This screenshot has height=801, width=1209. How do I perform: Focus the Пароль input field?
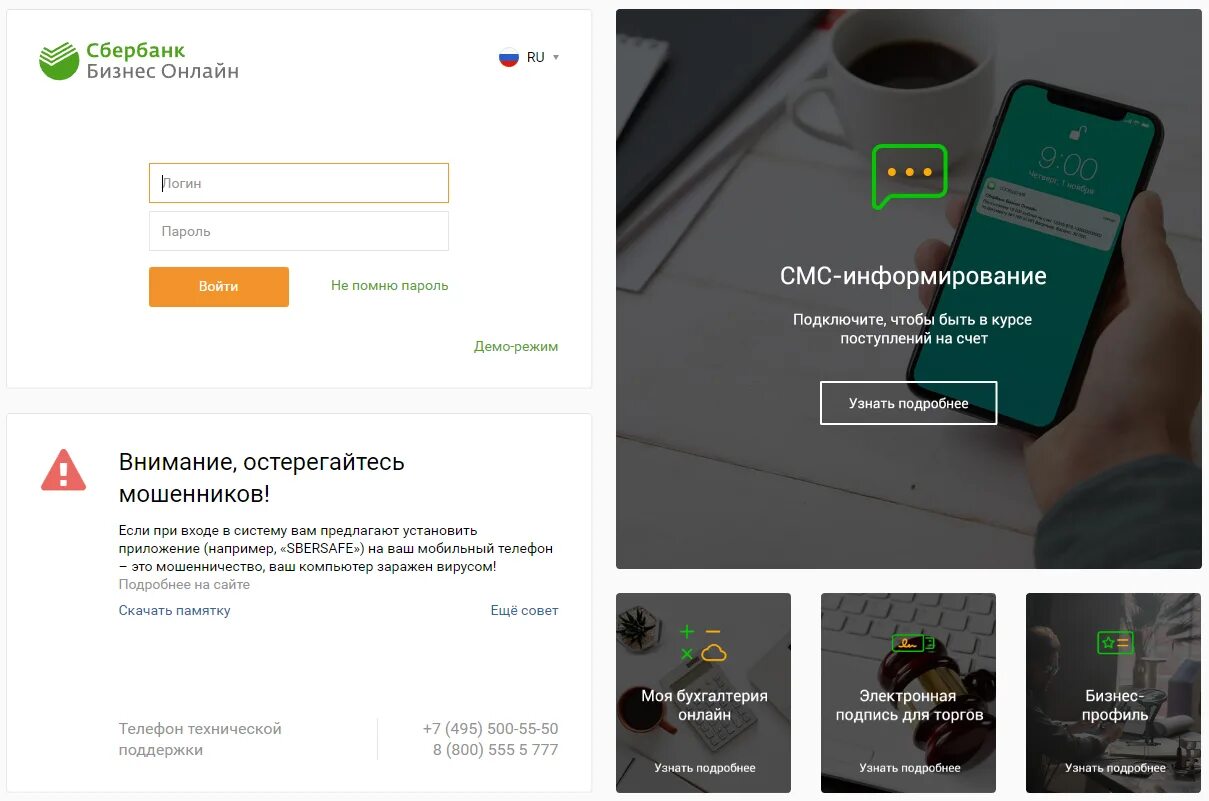pos(299,231)
